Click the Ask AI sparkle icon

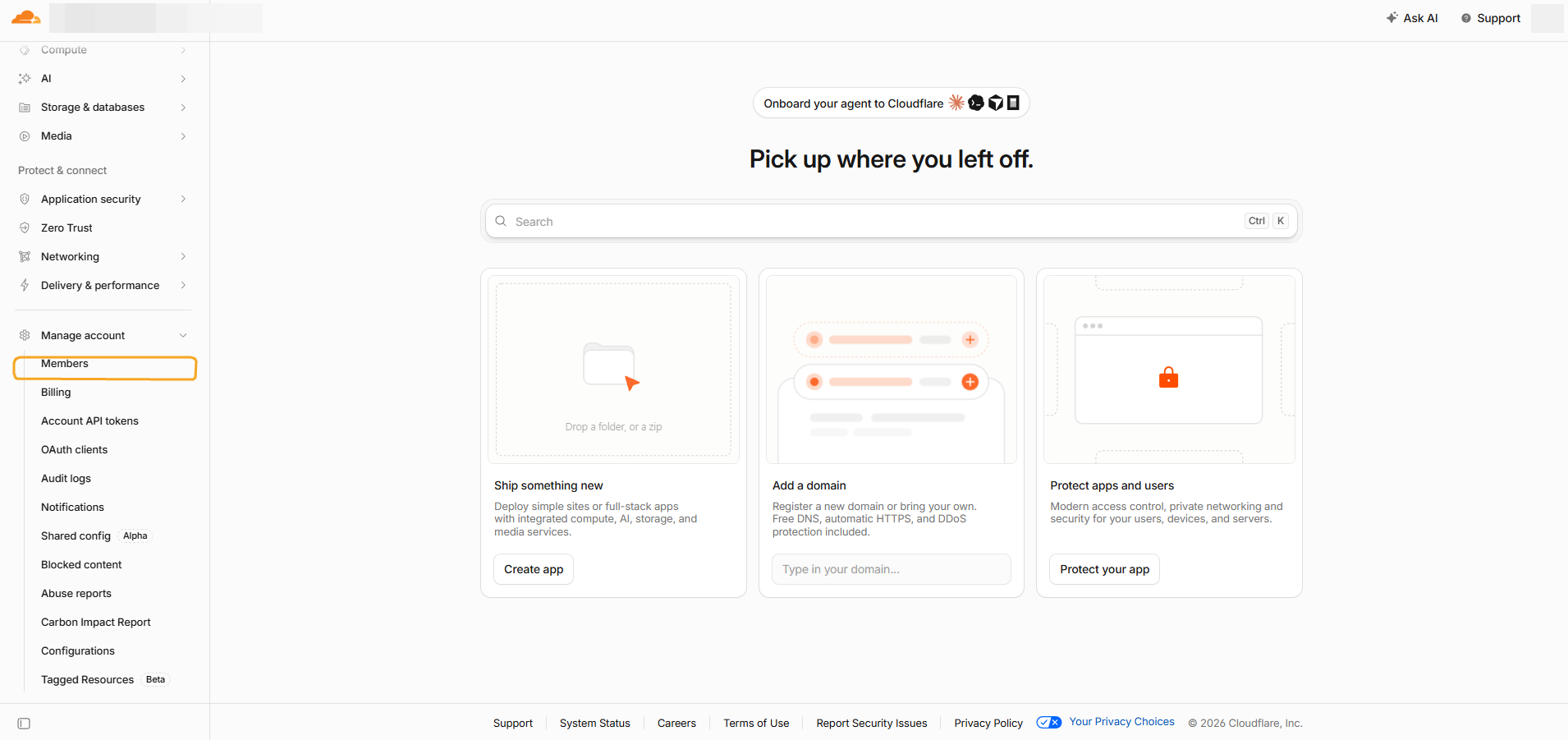pos(1392,17)
